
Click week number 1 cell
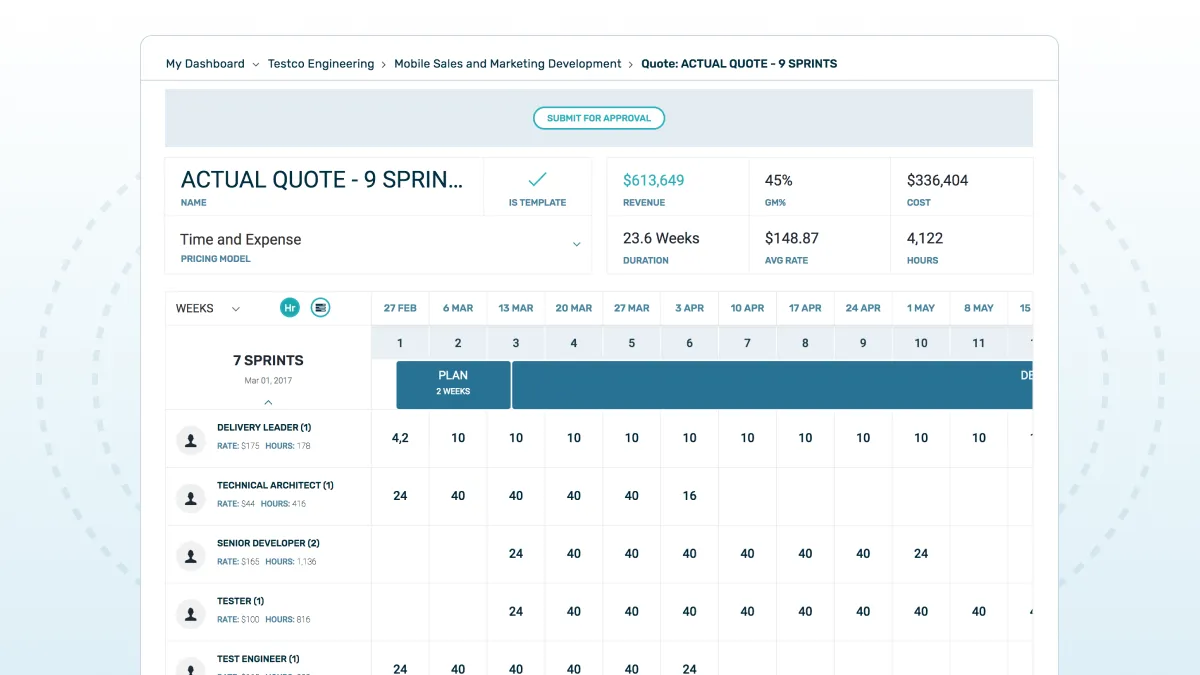pyautogui.click(x=400, y=343)
